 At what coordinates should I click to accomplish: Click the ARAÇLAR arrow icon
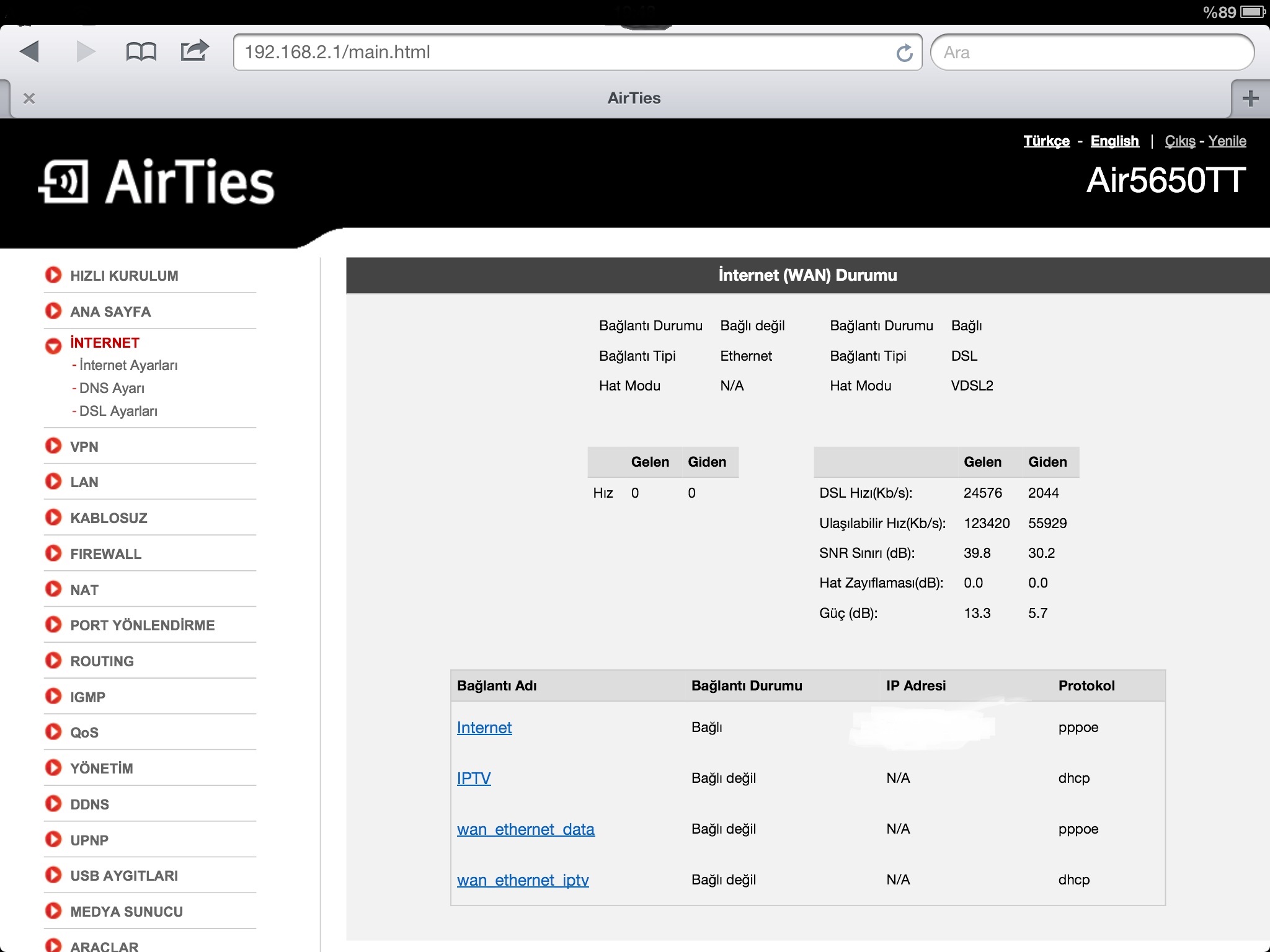coord(53,946)
